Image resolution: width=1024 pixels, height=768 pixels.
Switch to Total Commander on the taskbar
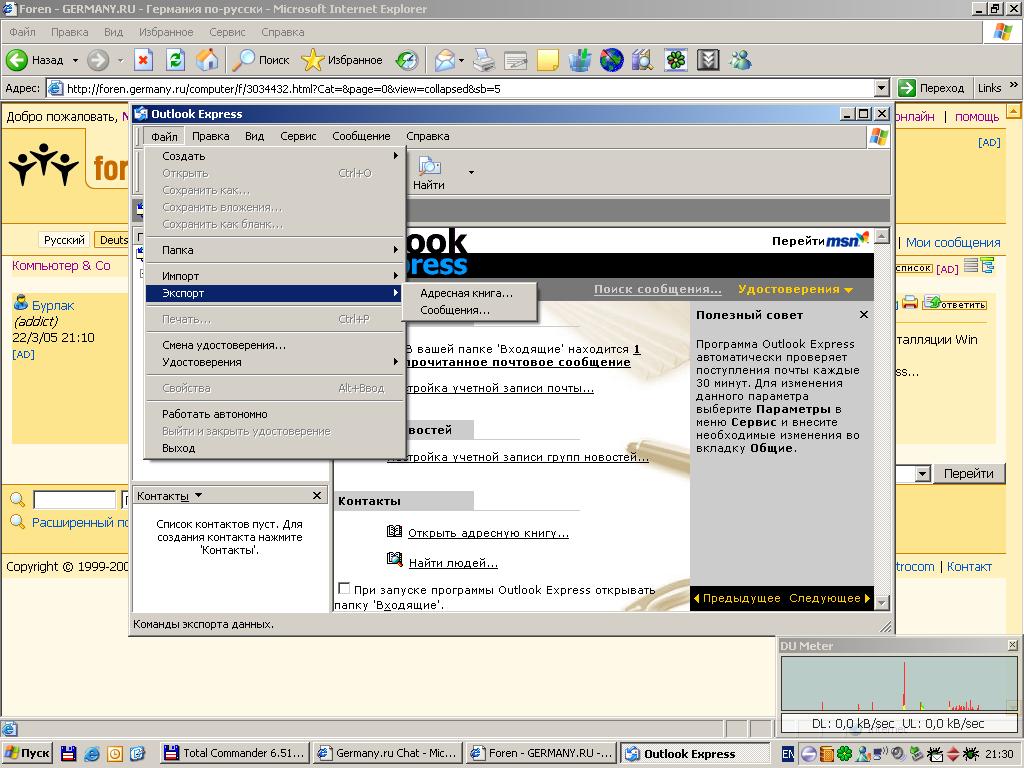(234, 753)
